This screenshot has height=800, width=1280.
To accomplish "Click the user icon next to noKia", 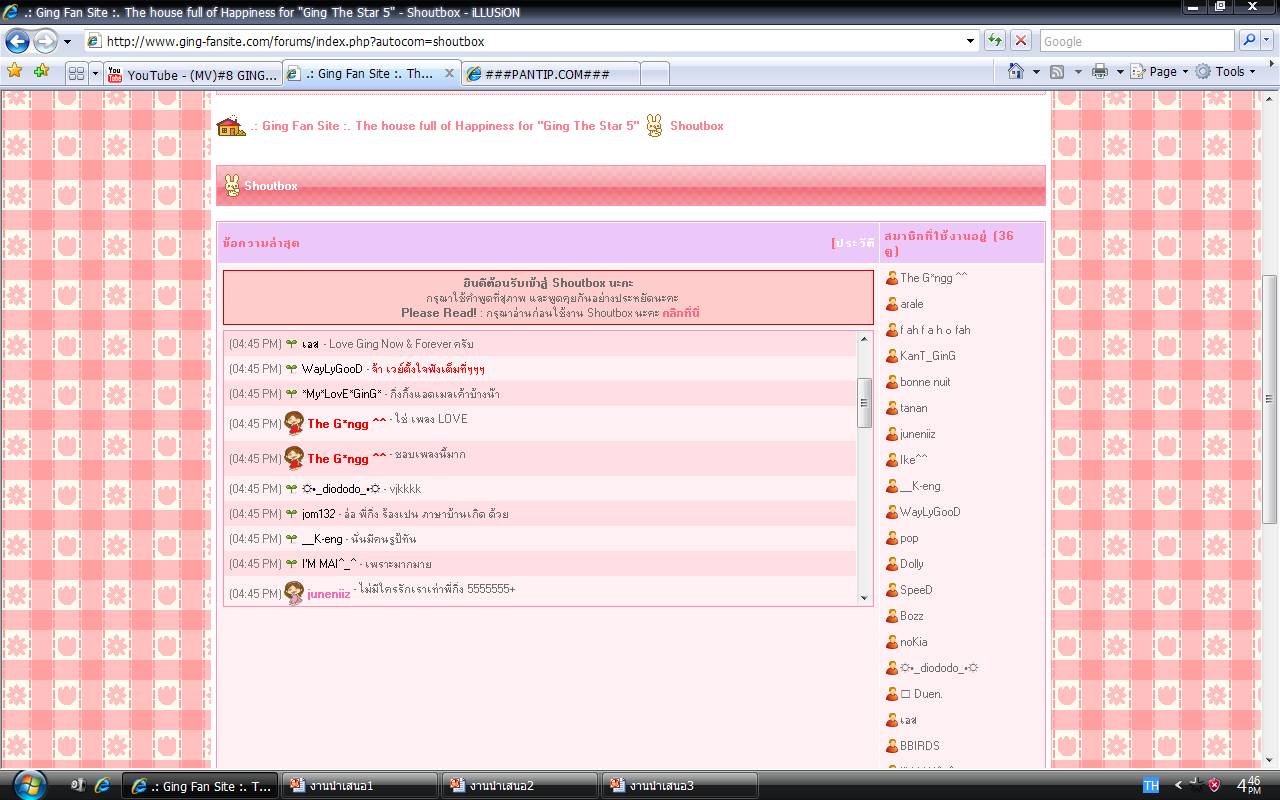I will (892, 642).
